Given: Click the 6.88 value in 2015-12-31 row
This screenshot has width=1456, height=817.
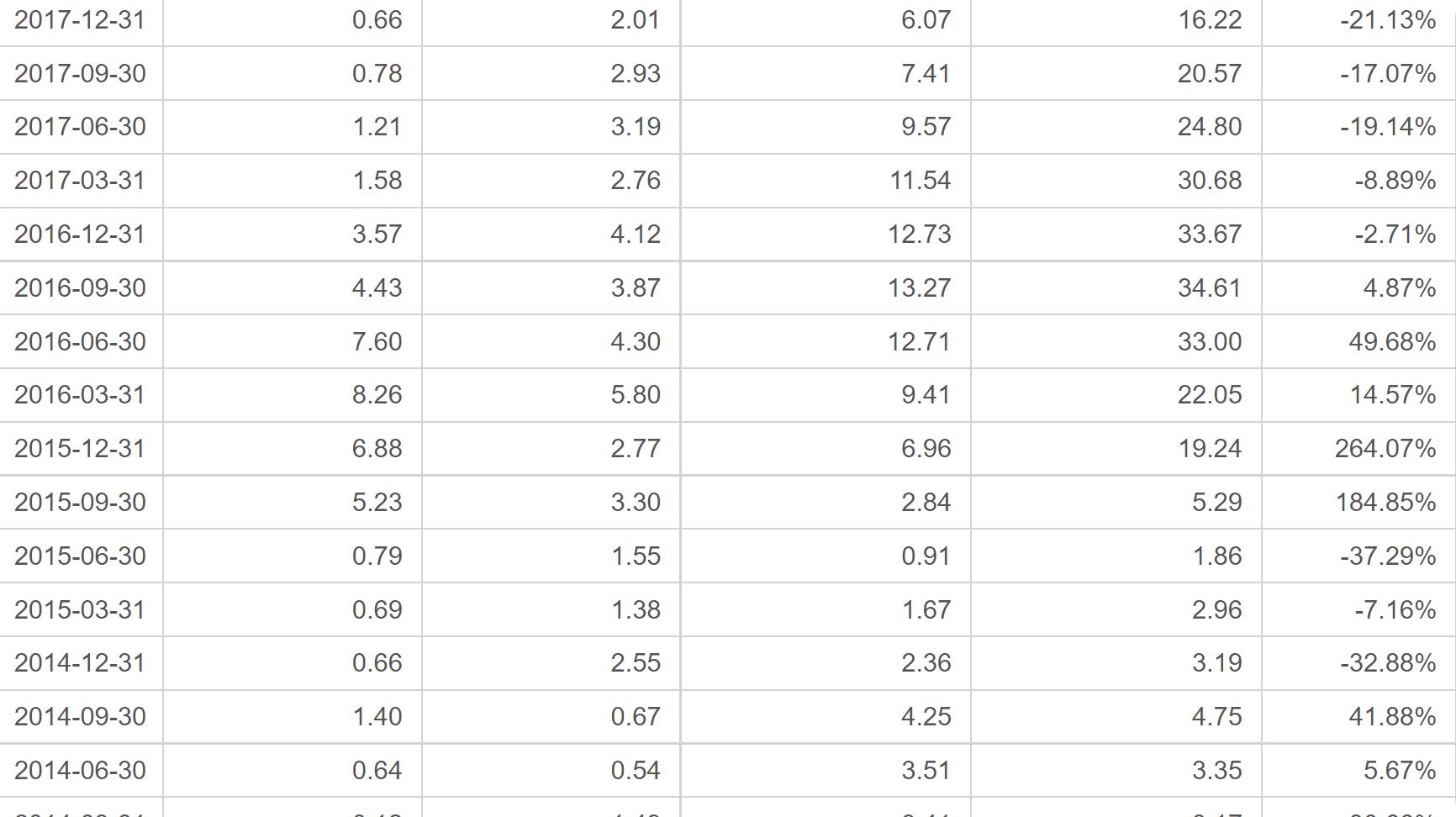Looking at the screenshot, I should pos(293,449).
